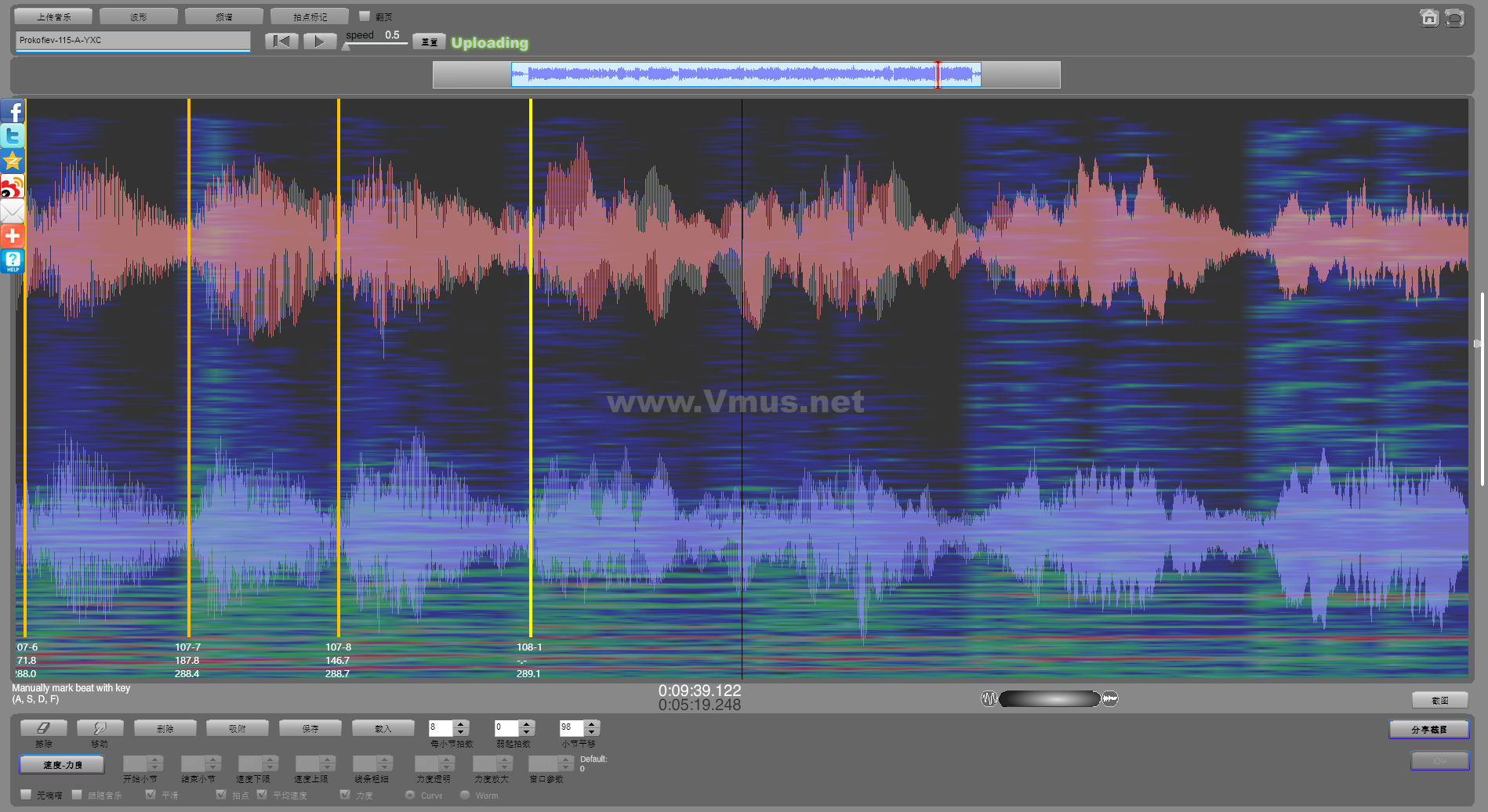Open more sharing options plus icon
This screenshot has width=1488, height=812.
tap(13, 236)
